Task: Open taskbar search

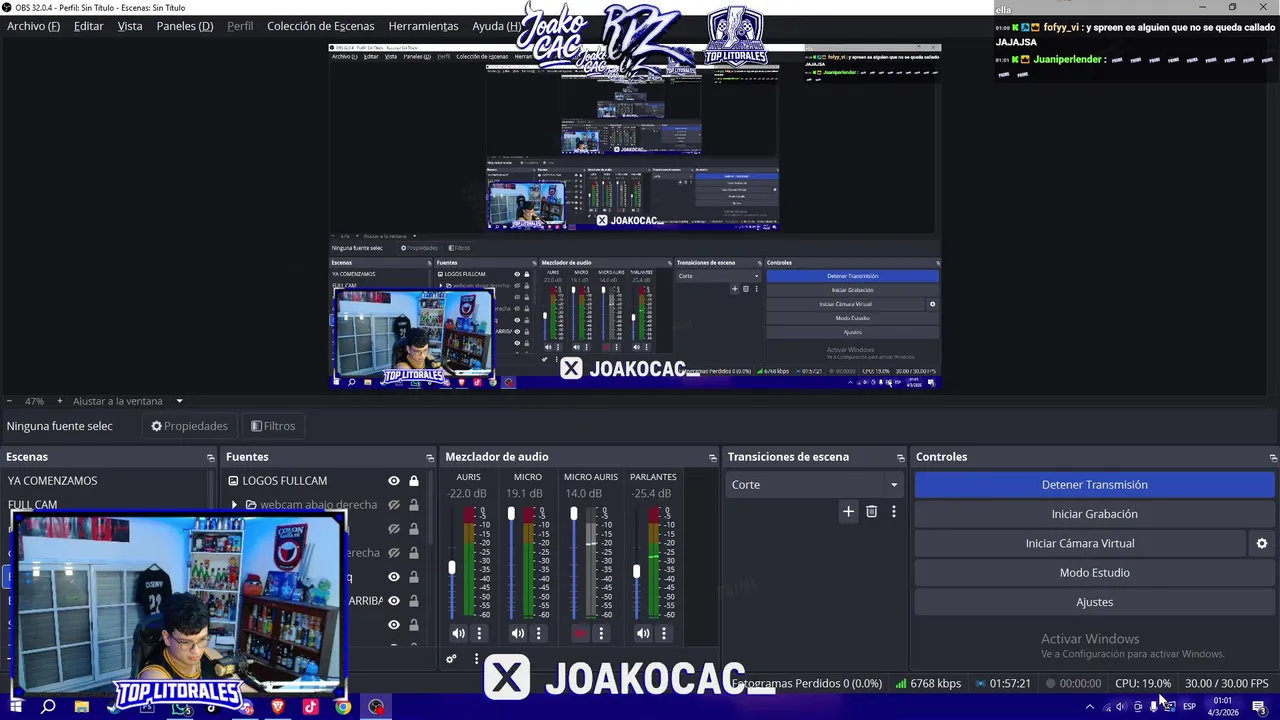Action: tap(48, 707)
